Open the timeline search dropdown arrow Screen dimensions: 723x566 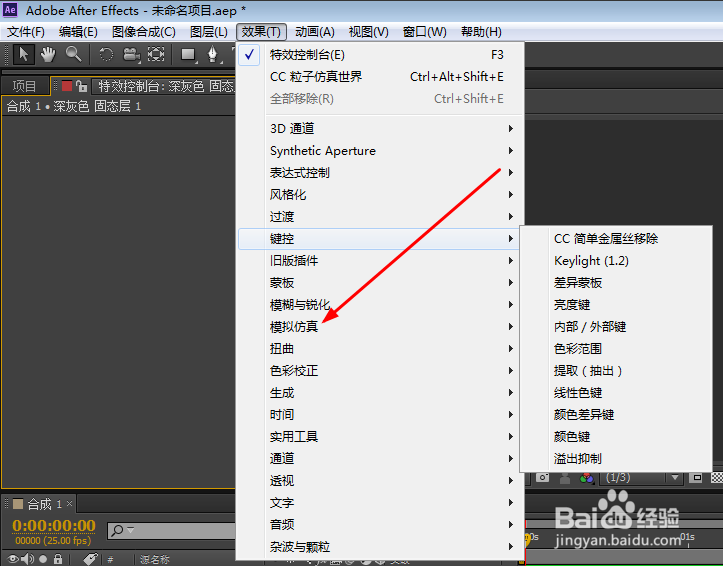(130, 530)
